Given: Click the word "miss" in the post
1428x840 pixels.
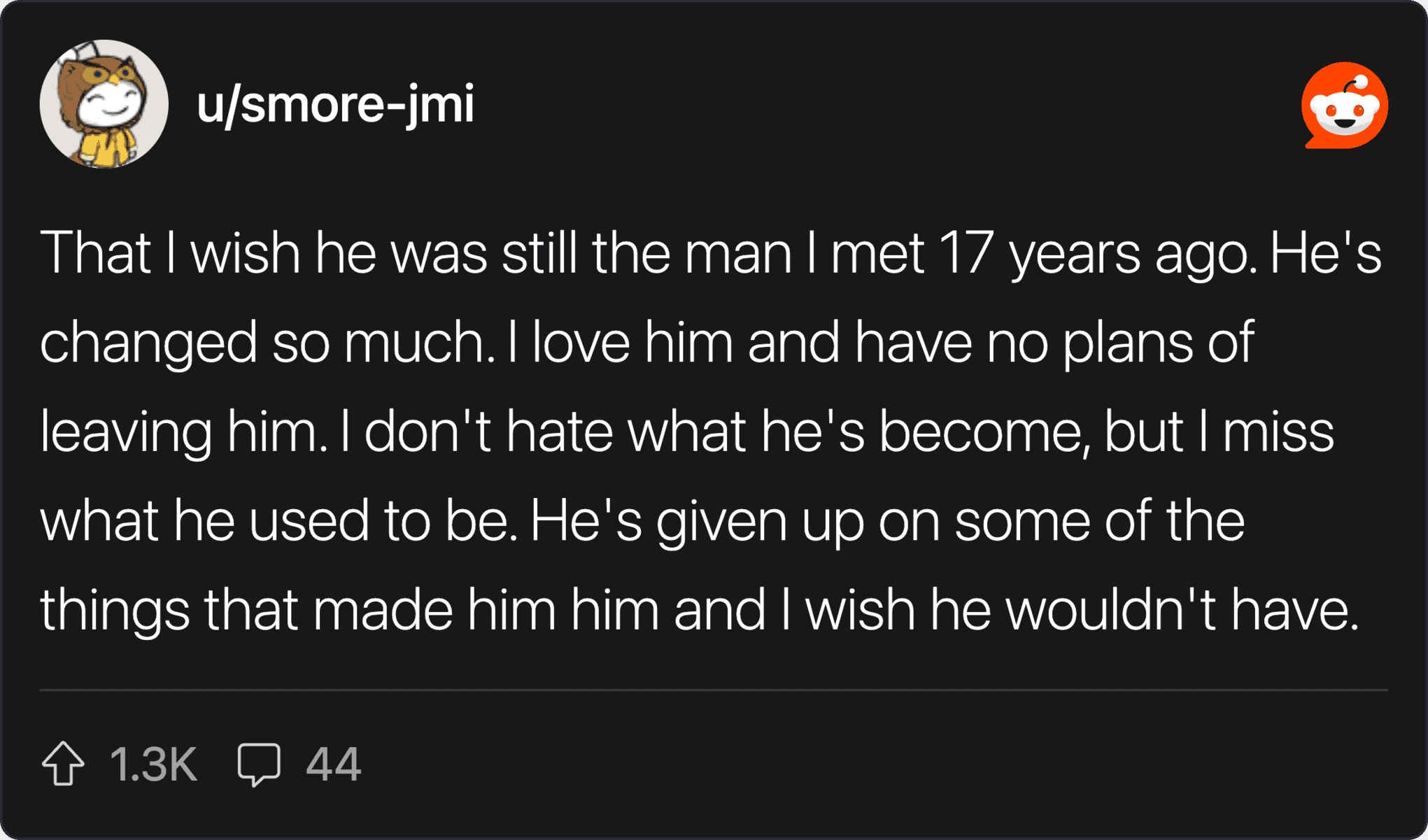Looking at the screenshot, I should (1278, 432).
